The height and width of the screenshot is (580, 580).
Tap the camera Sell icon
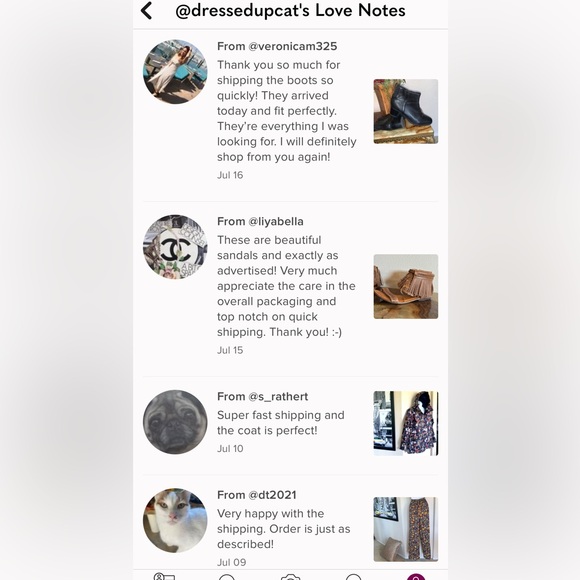tap(290, 577)
